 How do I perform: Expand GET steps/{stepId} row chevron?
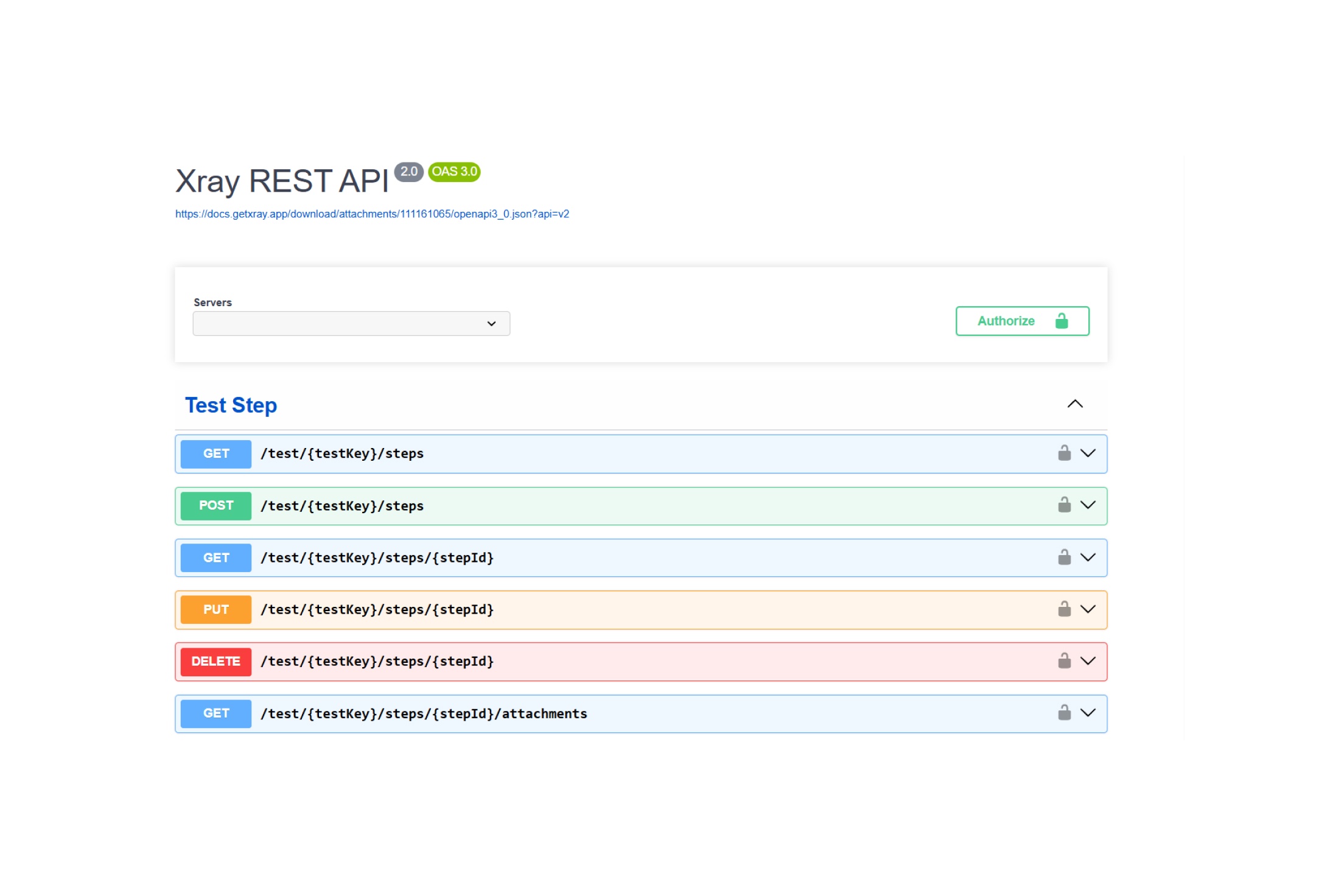tap(1088, 557)
